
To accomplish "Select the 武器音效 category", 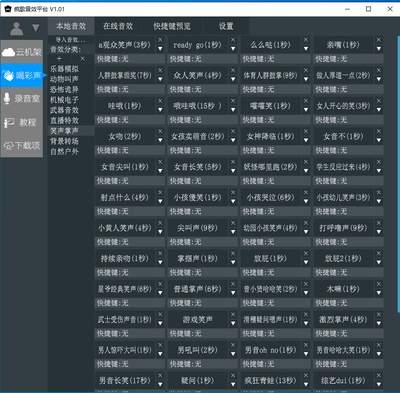I will (x=64, y=110).
